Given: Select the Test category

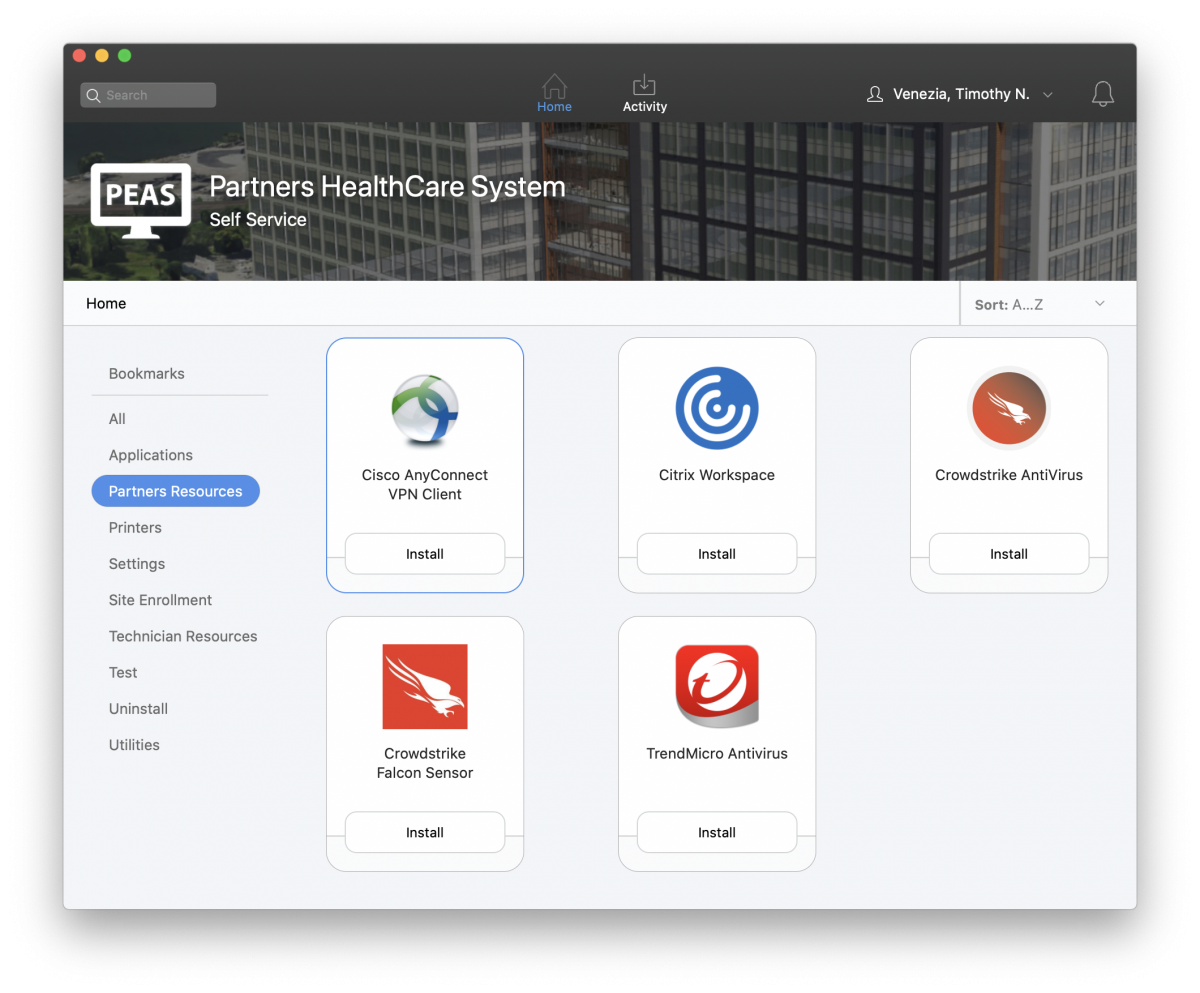Looking at the screenshot, I should (x=123, y=673).
